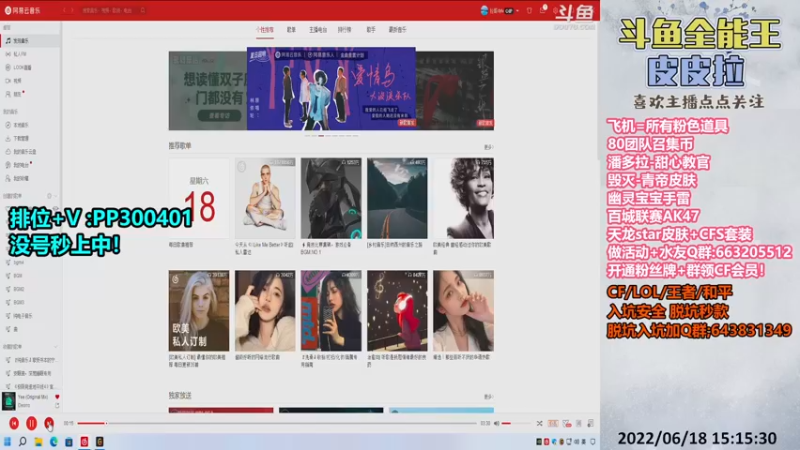This screenshot has height=450, width=800.
Task: Switch to the 歌单 tab
Action: click(291, 30)
